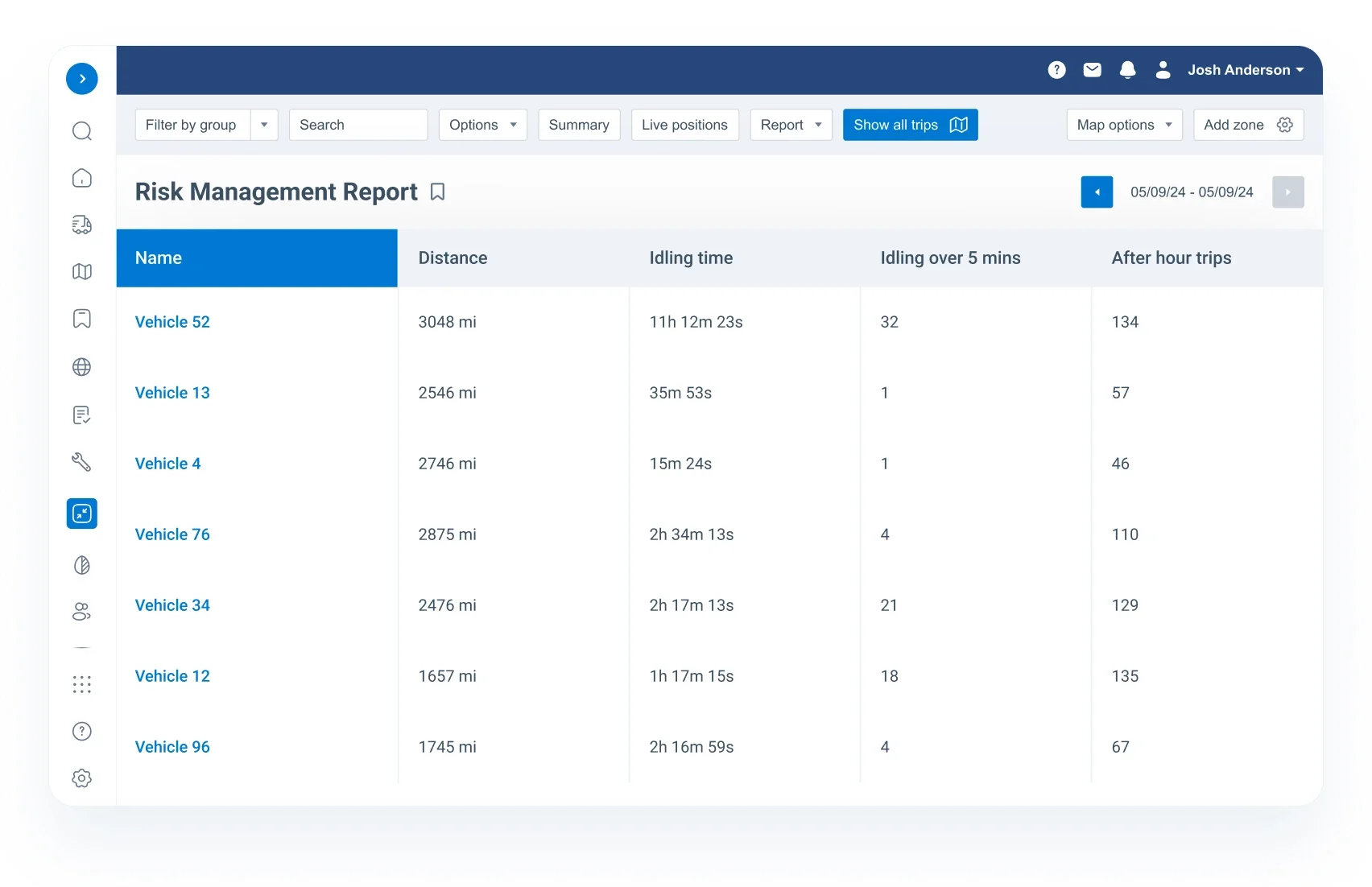This screenshot has width=1372, height=887.
Task: Open the map icon in sidebar
Action: point(82,272)
